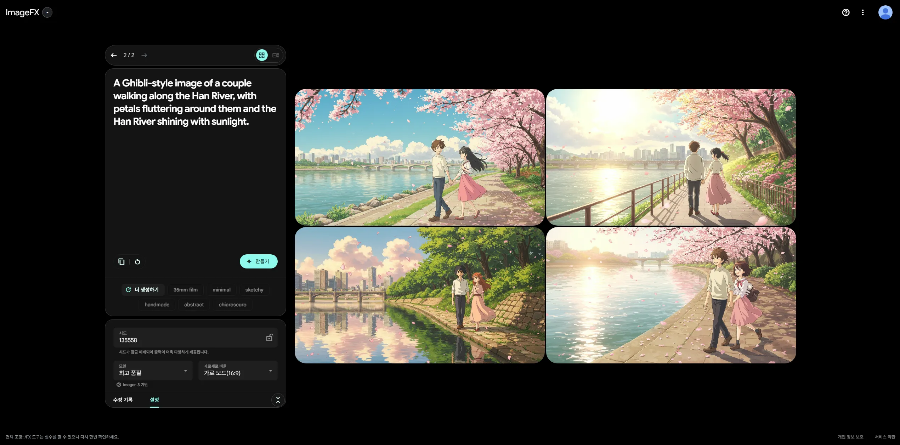Go to the next prompt with the right arrow
Image resolution: width=900 pixels, height=445 pixels.
click(144, 55)
